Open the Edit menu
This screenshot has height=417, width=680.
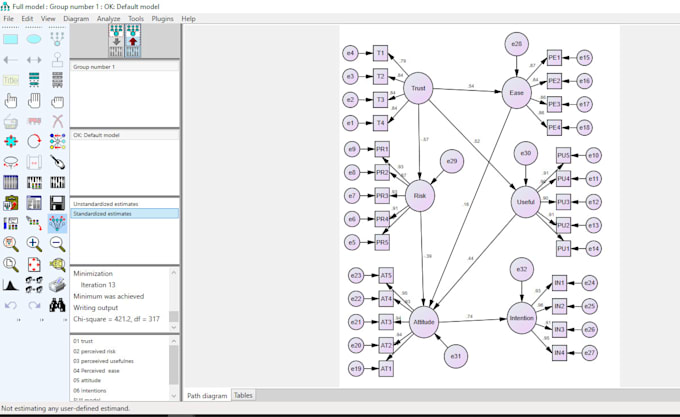(27, 19)
